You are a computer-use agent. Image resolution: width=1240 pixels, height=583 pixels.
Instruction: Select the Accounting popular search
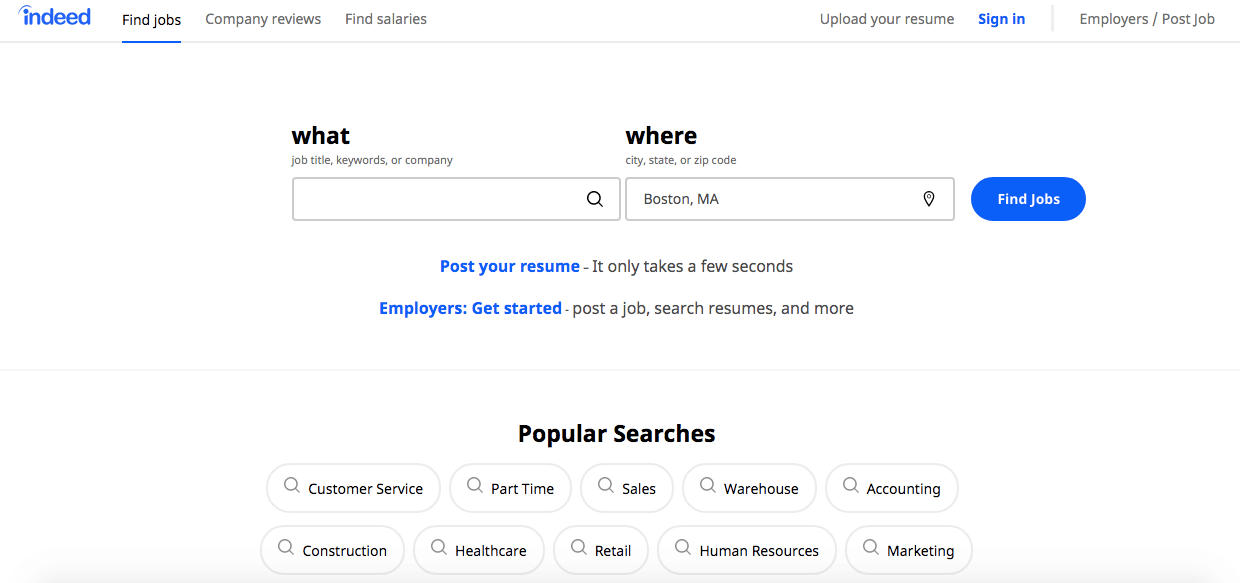892,488
